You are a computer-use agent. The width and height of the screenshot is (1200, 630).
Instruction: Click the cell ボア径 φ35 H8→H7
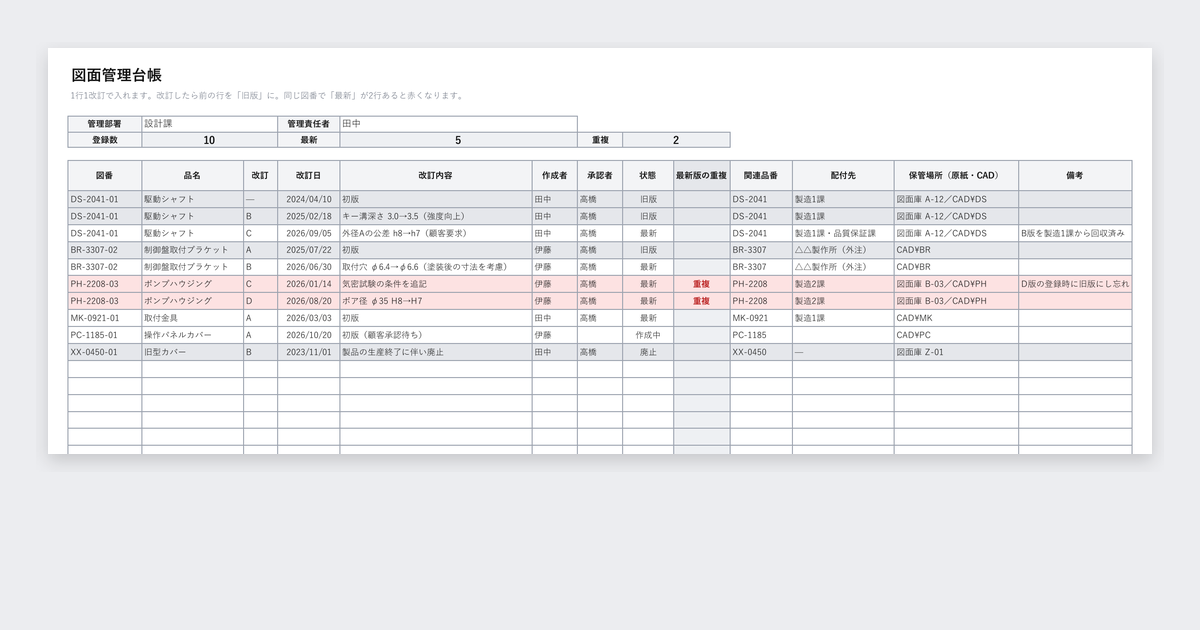[x=435, y=301]
